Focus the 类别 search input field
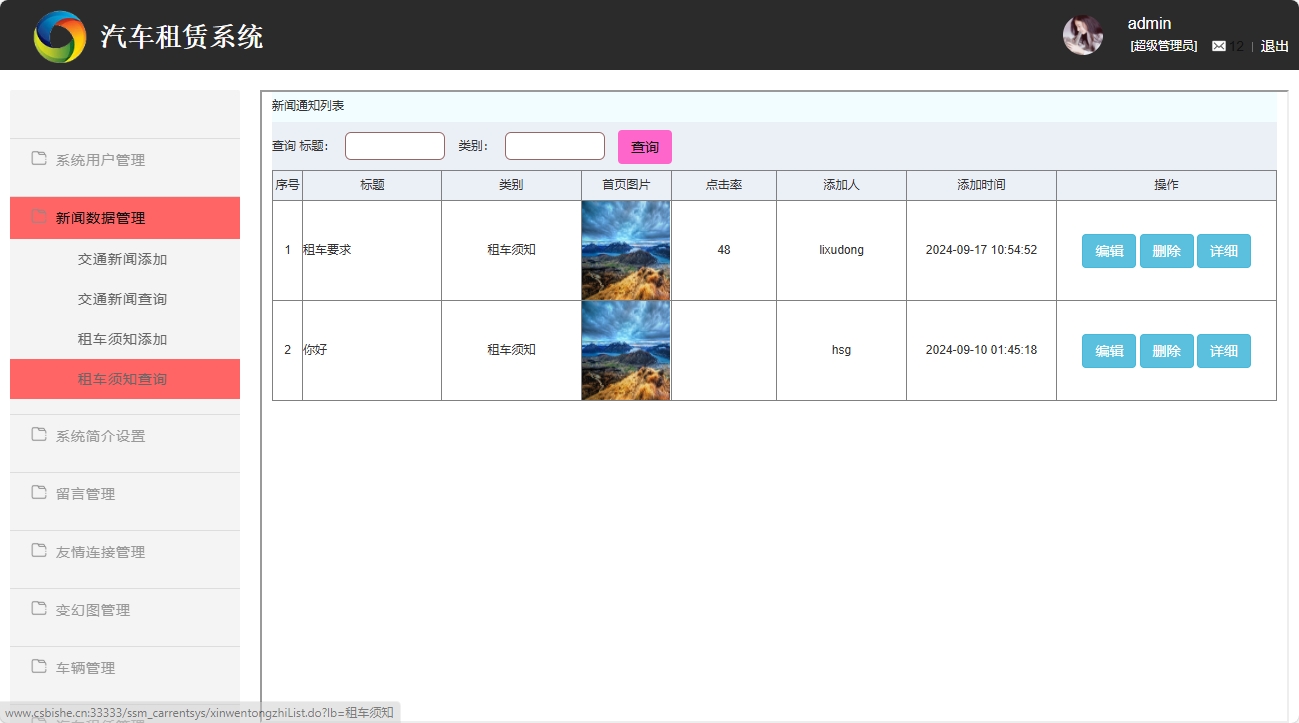1299x723 pixels. point(555,146)
